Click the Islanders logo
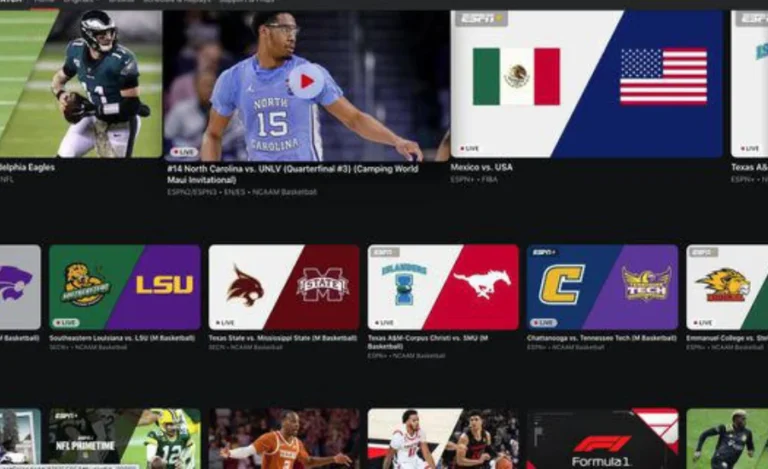This screenshot has width=768, height=469. pos(404,284)
